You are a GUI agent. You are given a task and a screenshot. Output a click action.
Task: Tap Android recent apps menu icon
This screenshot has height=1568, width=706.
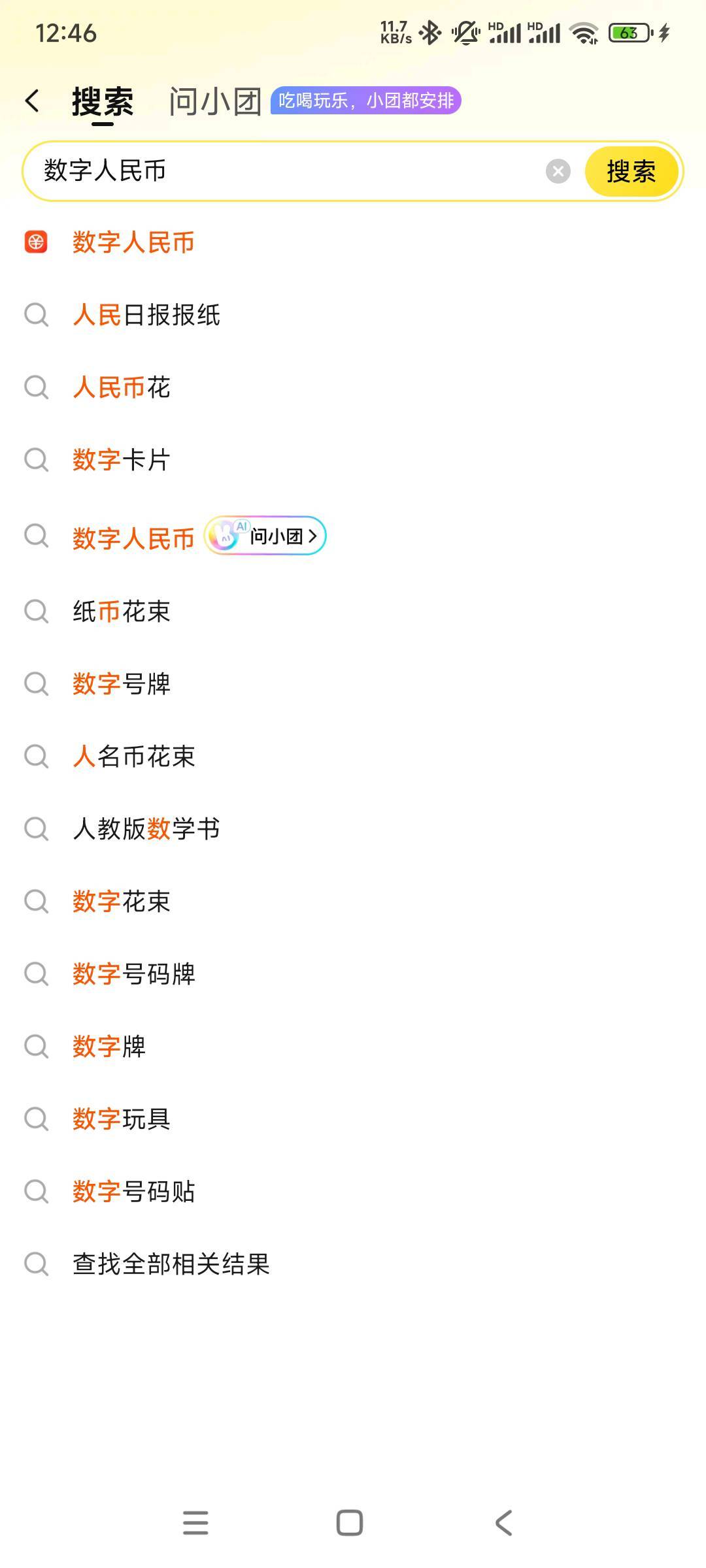click(x=195, y=1522)
